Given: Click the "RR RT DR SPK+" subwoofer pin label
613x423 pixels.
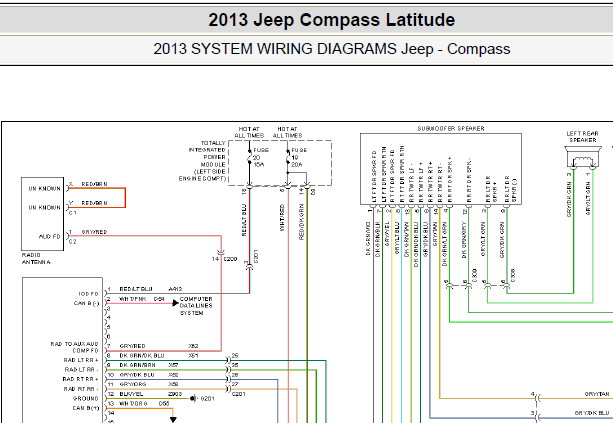Looking at the screenshot, I should tap(450, 180).
